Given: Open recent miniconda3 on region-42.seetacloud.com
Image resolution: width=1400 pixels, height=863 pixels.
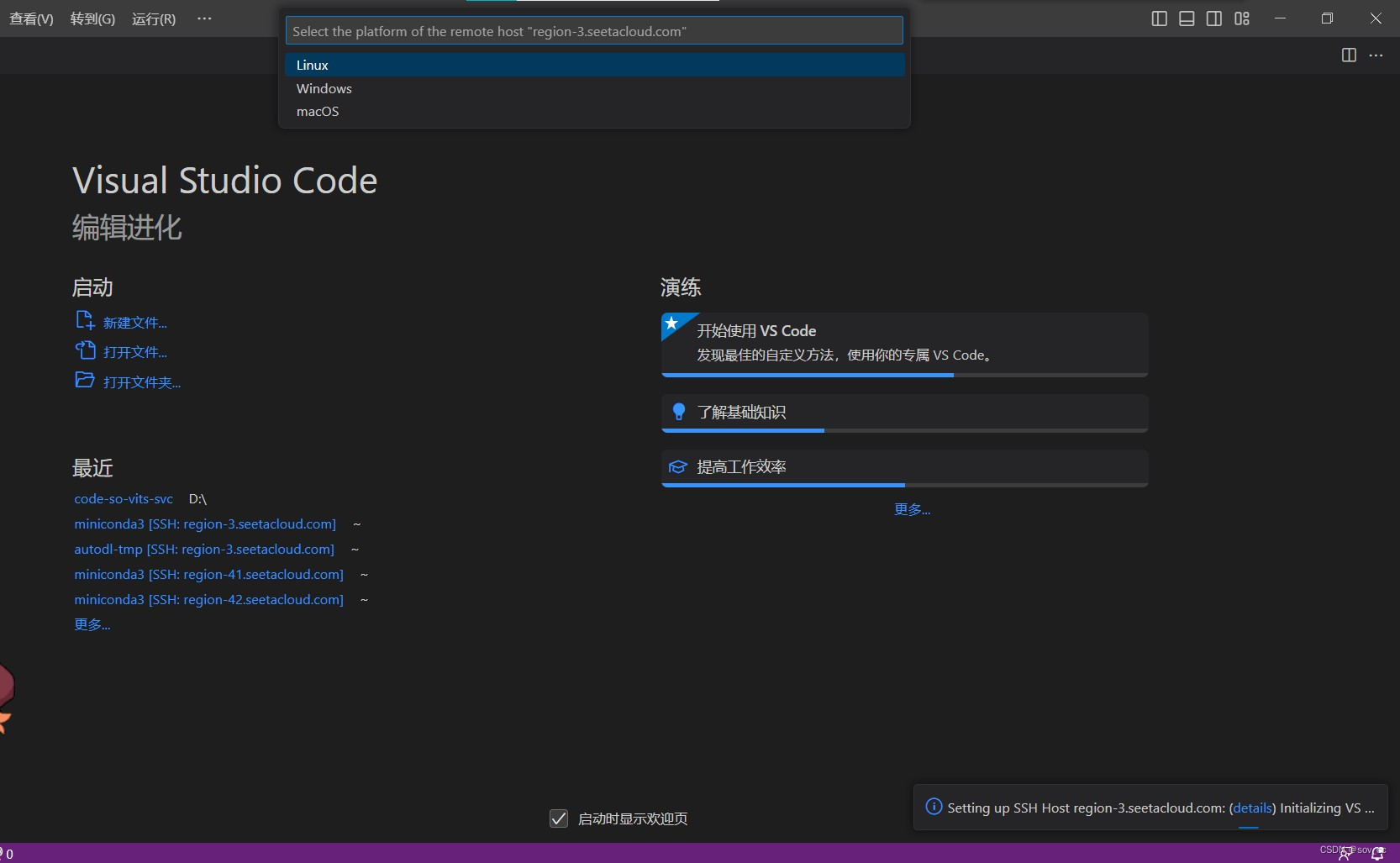Looking at the screenshot, I should (208, 599).
